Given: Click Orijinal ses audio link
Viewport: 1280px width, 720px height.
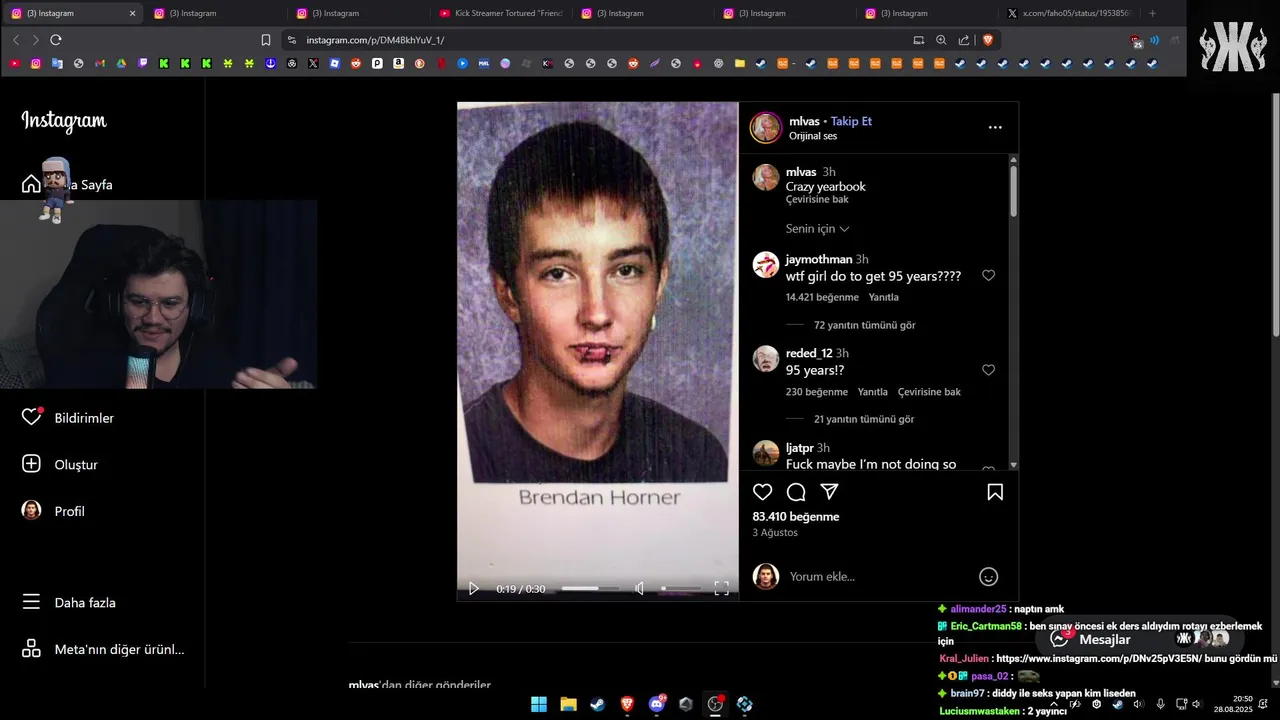Looking at the screenshot, I should [x=813, y=136].
